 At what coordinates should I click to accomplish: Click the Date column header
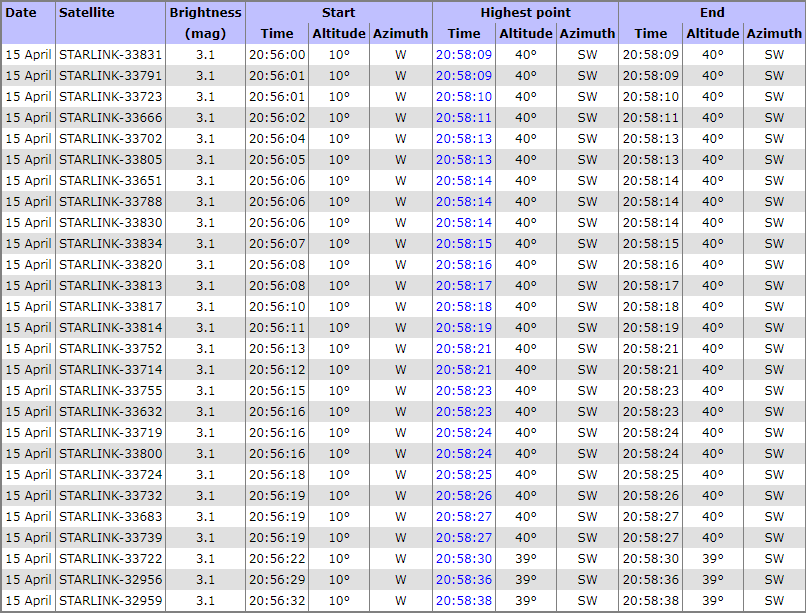pyautogui.click(x=28, y=23)
